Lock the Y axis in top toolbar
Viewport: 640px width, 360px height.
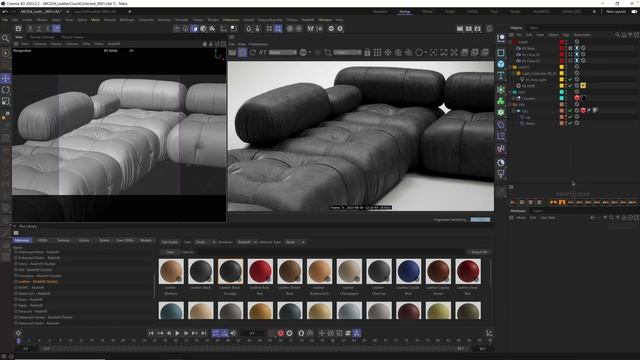coord(39,28)
